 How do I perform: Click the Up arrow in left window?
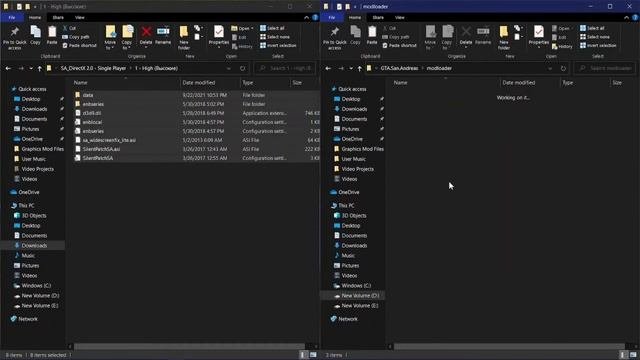click(x=40, y=68)
